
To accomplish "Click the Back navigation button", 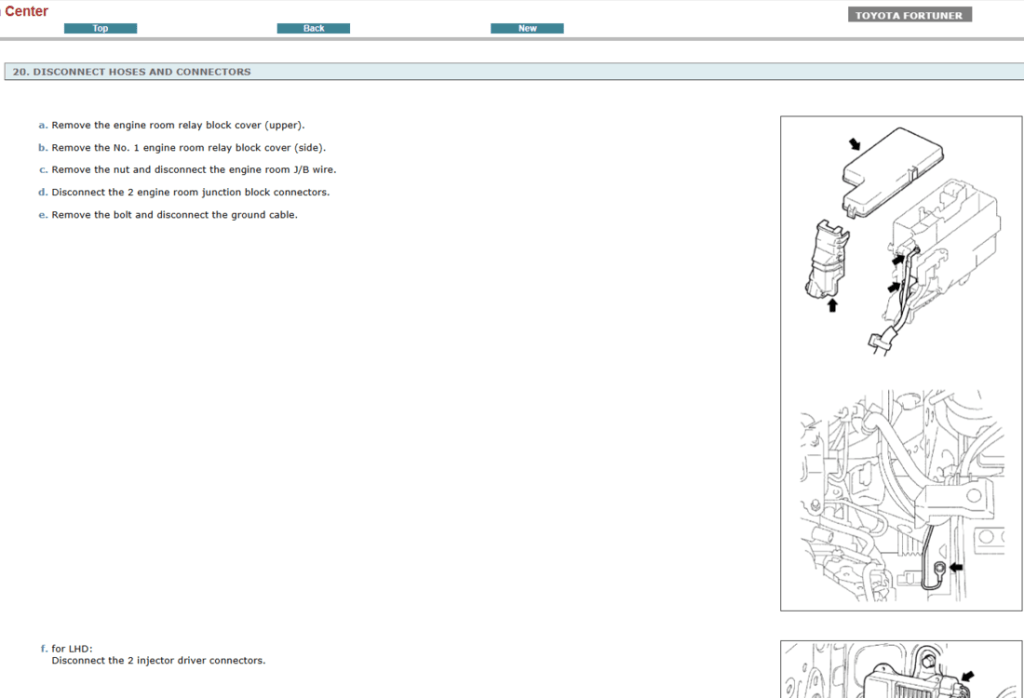I will [x=313, y=28].
